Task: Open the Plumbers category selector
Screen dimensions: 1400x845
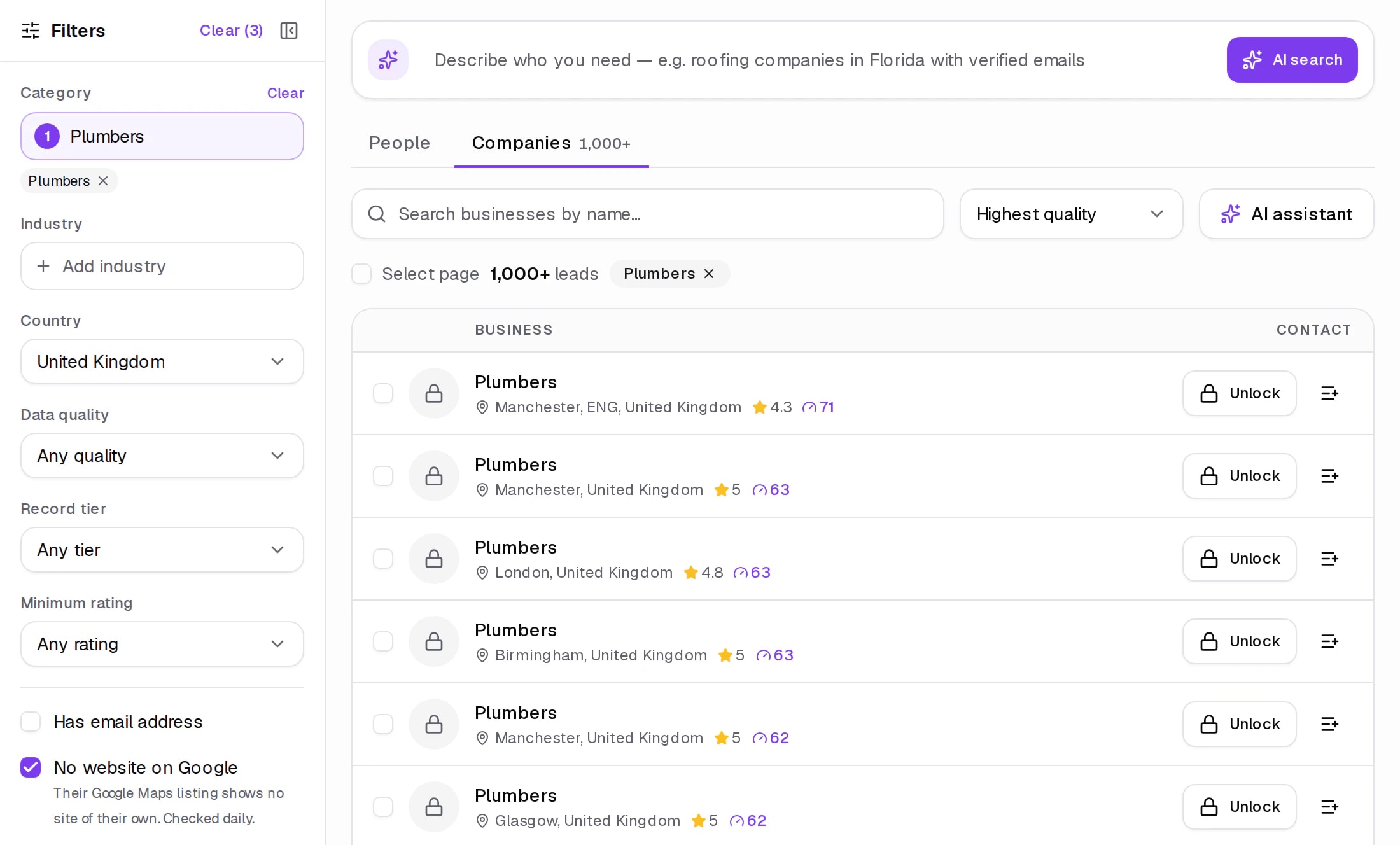Action: 162,136
